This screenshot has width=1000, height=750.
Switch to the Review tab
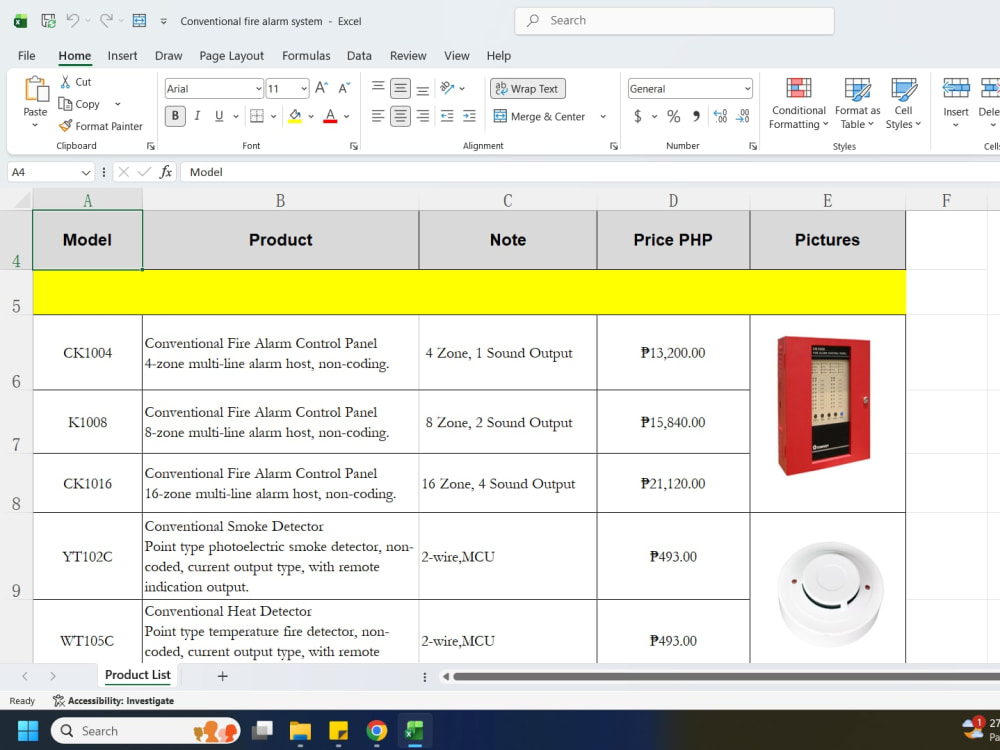(x=408, y=55)
